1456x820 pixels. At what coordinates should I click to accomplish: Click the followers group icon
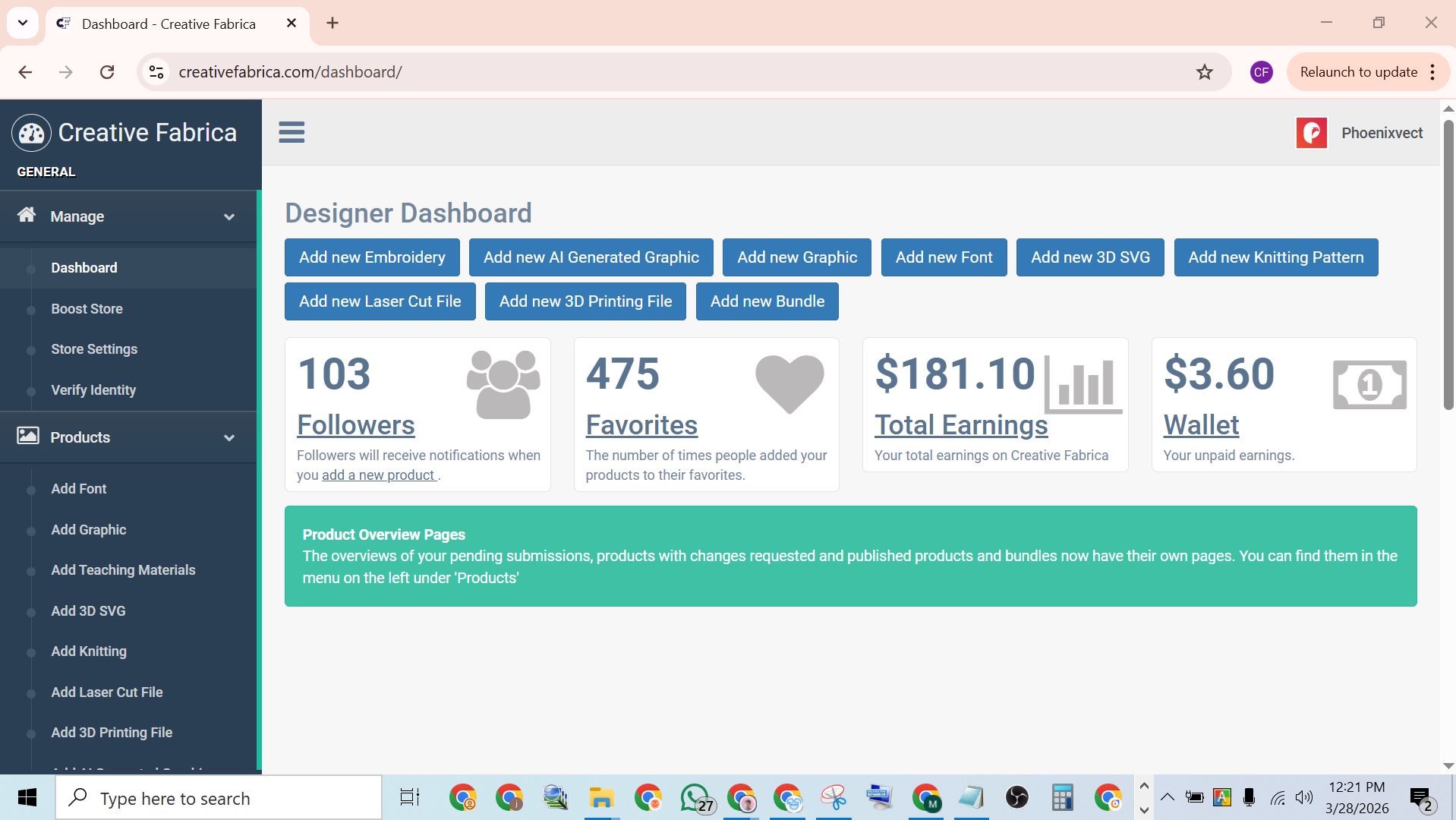[x=503, y=384]
